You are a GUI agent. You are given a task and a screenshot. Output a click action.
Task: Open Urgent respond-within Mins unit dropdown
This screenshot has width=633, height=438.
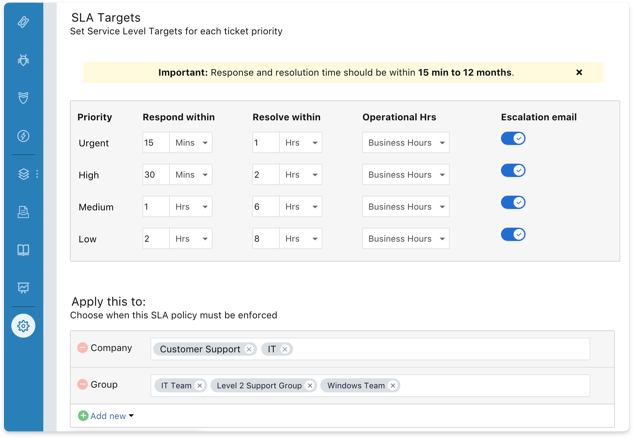tap(191, 143)
